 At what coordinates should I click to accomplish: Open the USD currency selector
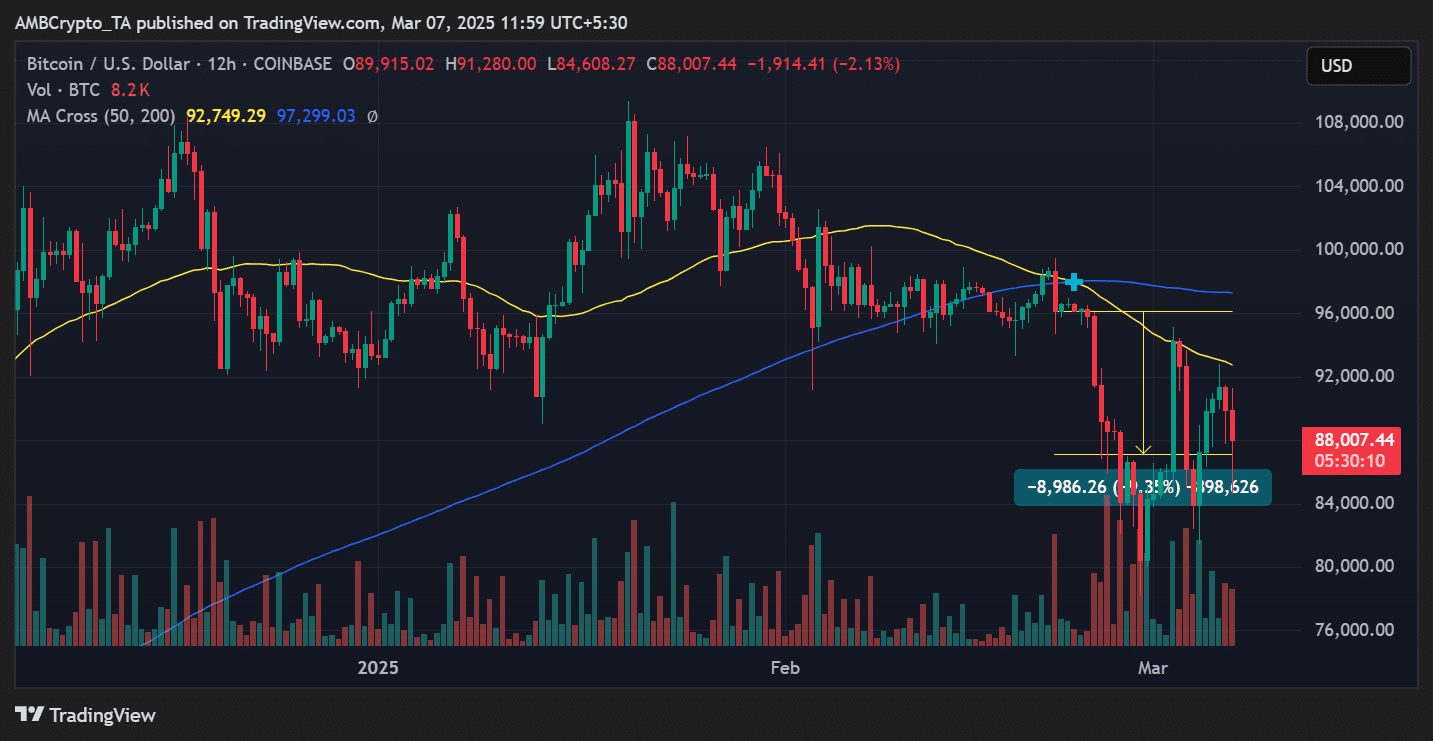[1358, 66]
